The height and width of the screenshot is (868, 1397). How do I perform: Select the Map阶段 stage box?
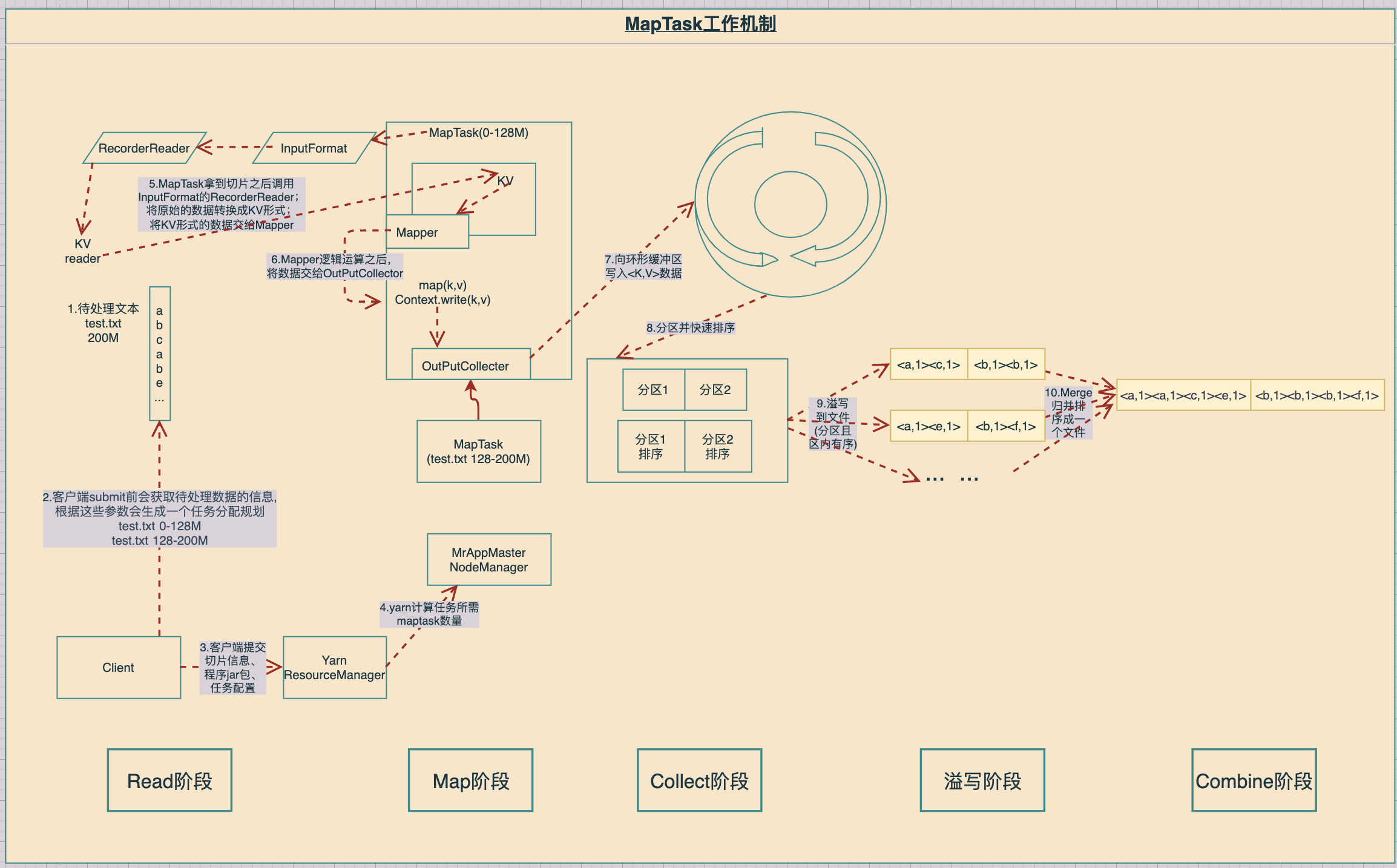[470, 781]
